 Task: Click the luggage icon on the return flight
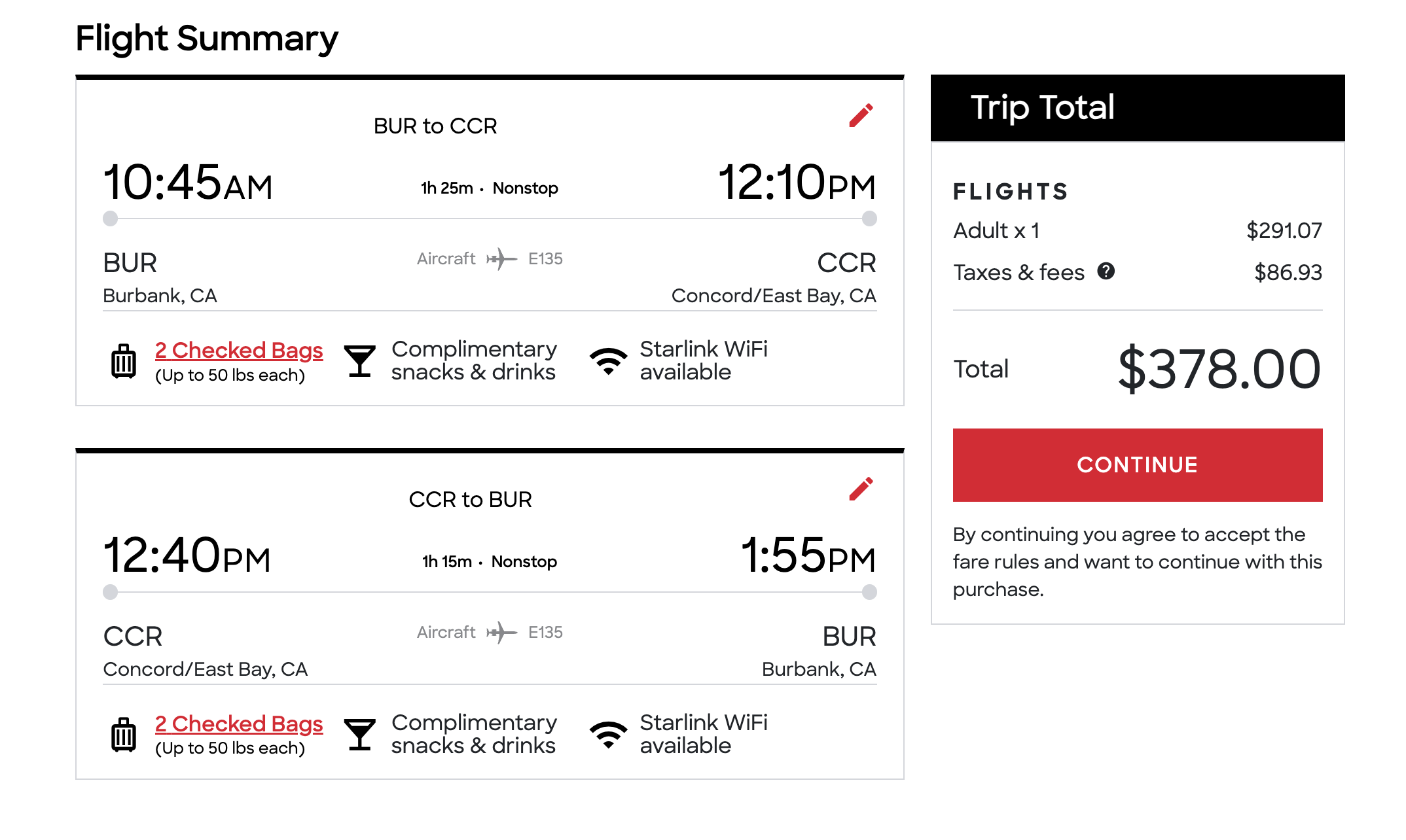(x=123, y=735)
